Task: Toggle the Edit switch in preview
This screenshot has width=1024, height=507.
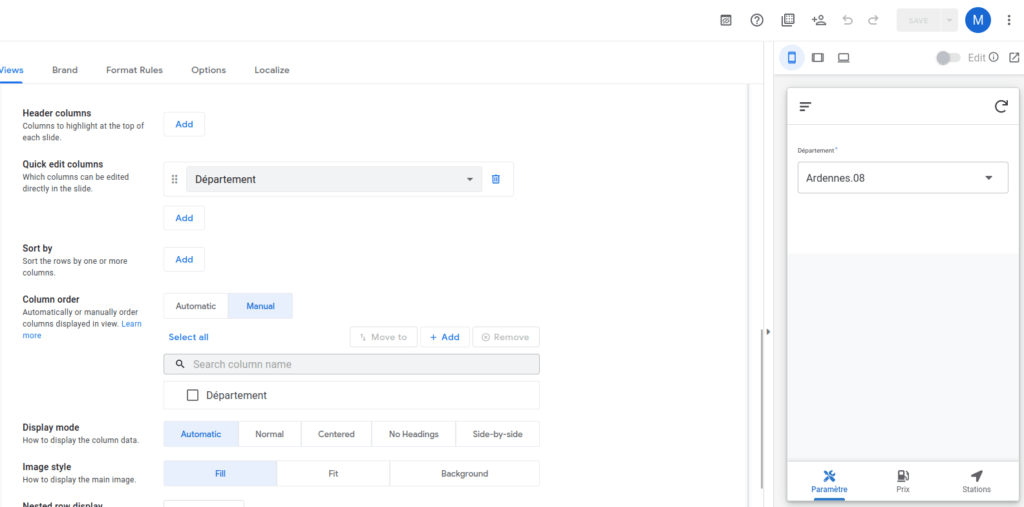Action: tap(948, 57)
